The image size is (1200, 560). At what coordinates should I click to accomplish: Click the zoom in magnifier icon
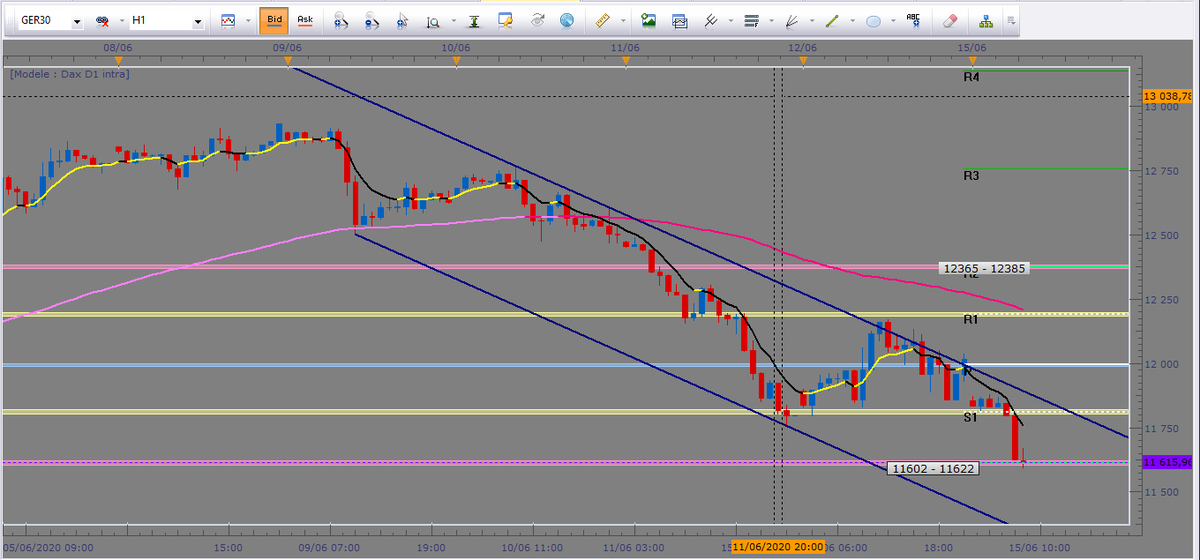point(341,19)
